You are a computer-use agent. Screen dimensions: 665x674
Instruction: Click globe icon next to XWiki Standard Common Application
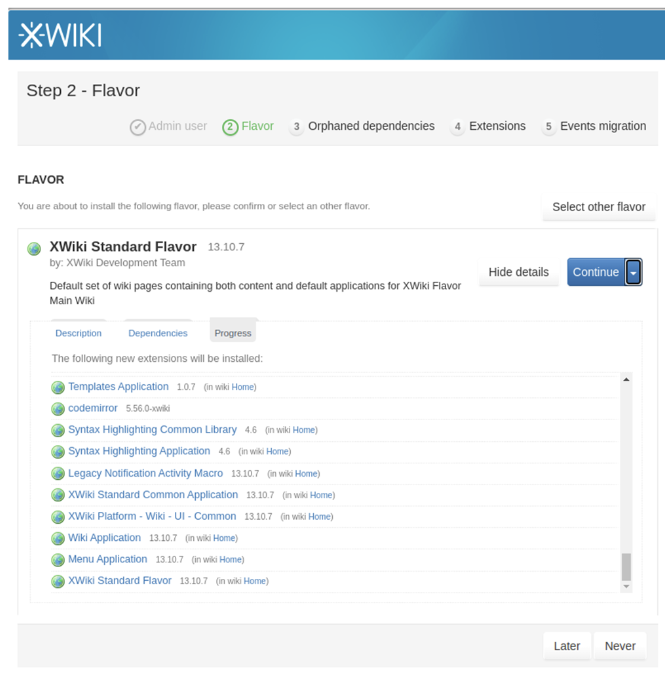point(58,495)
